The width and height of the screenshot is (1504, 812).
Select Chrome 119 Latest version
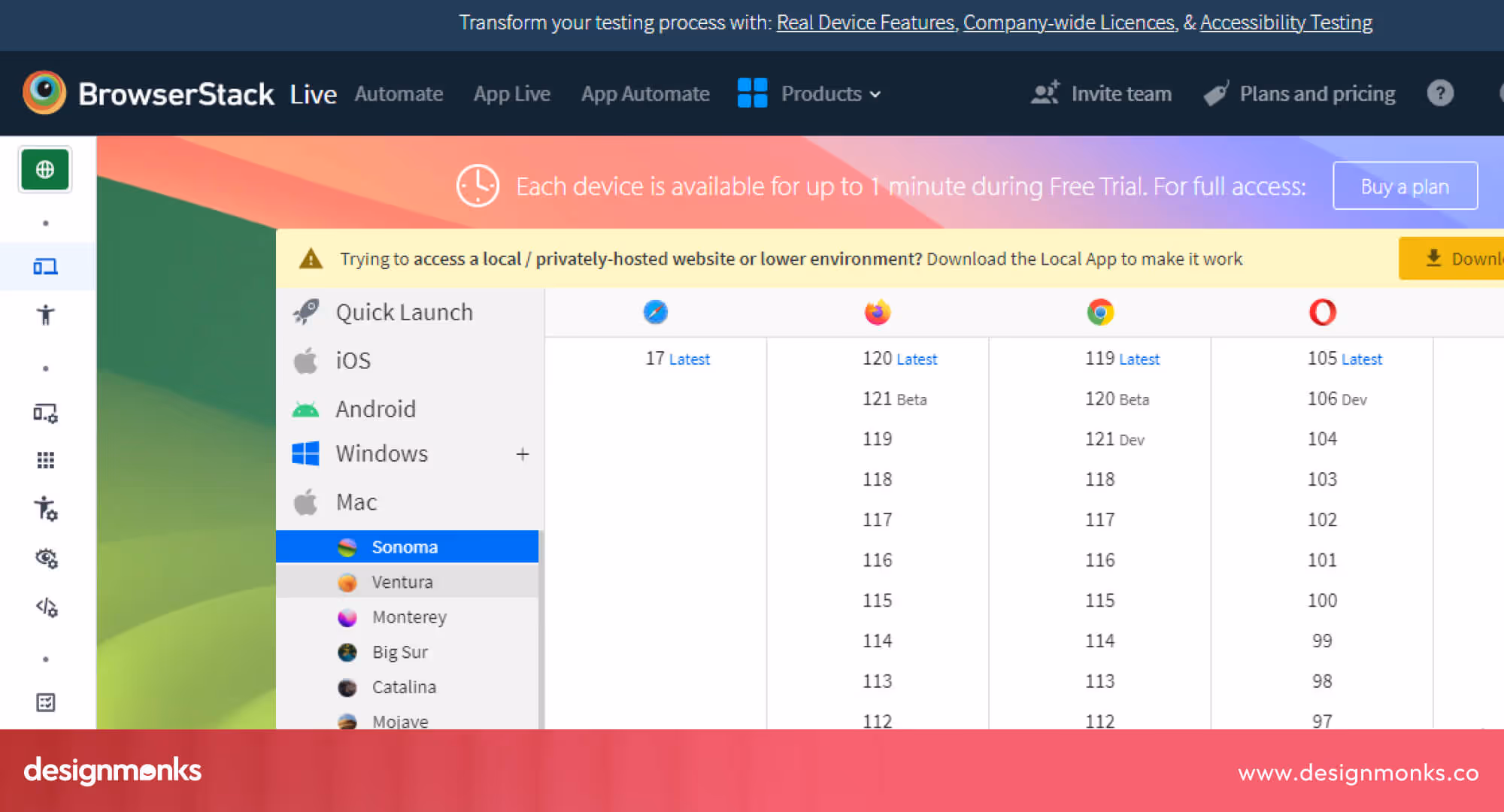1122,359
